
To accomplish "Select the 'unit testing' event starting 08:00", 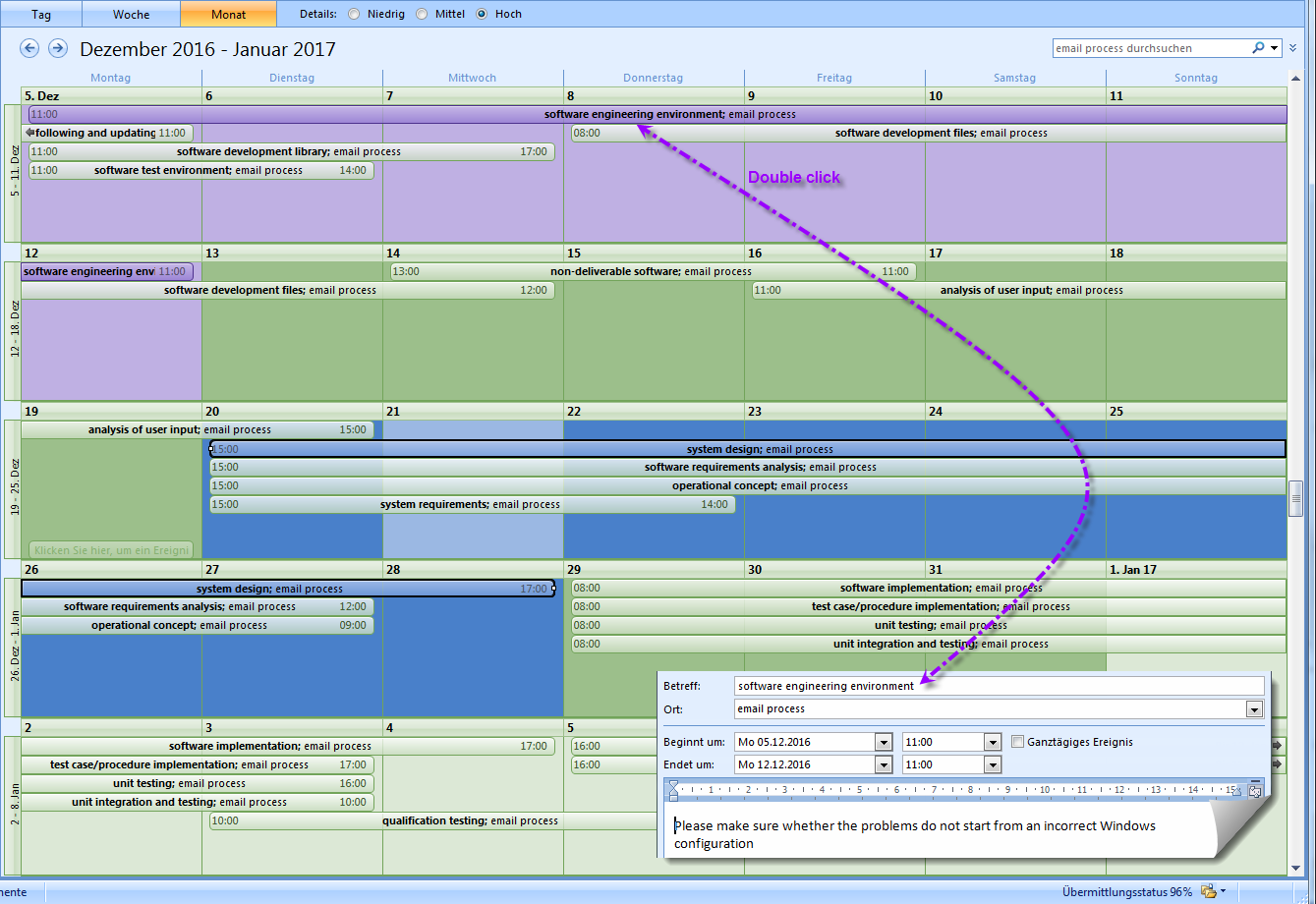I will 929,625.
